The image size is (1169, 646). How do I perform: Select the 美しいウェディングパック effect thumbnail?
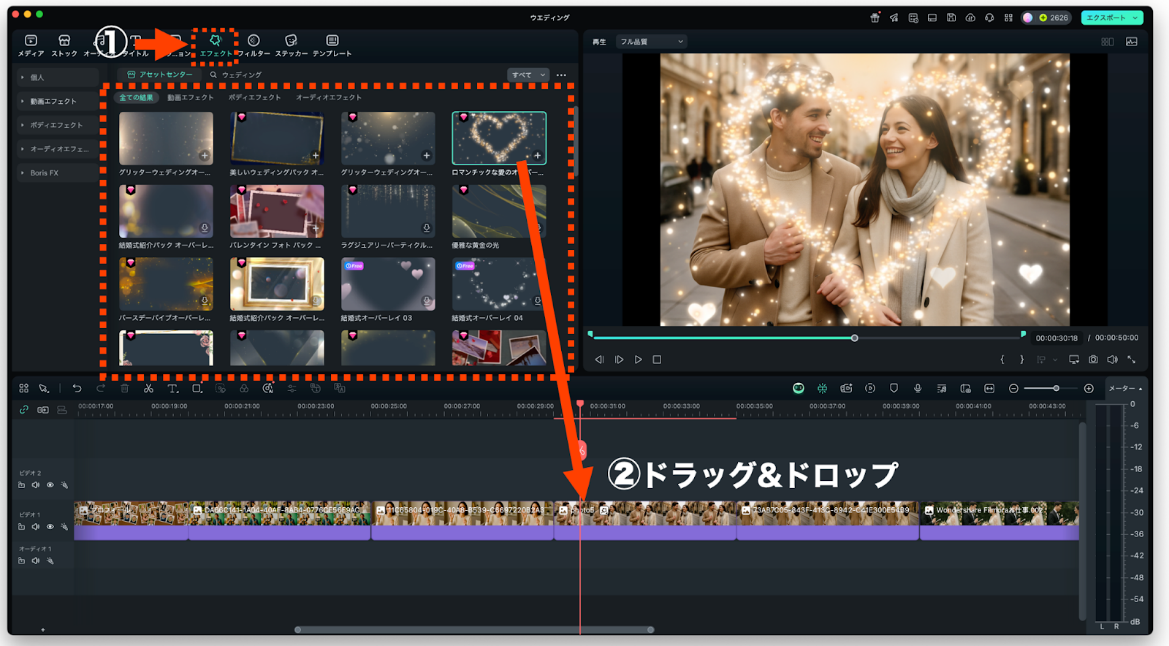coord(277,138)
